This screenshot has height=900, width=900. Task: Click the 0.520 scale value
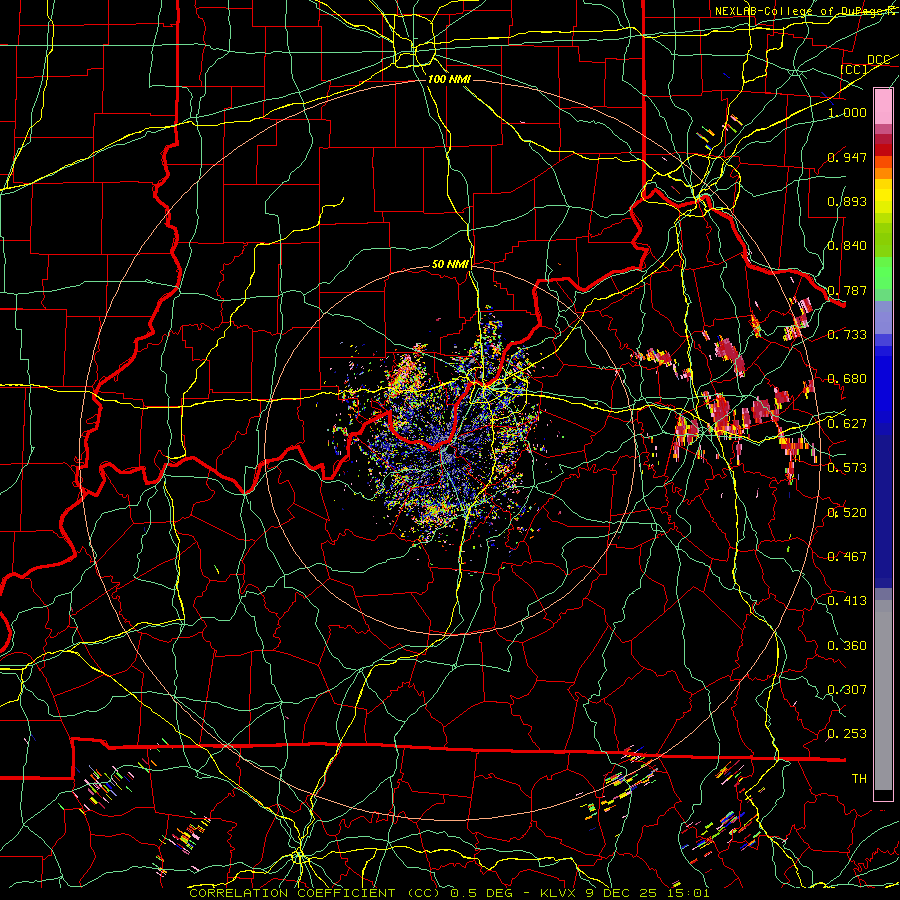point(847,513)
